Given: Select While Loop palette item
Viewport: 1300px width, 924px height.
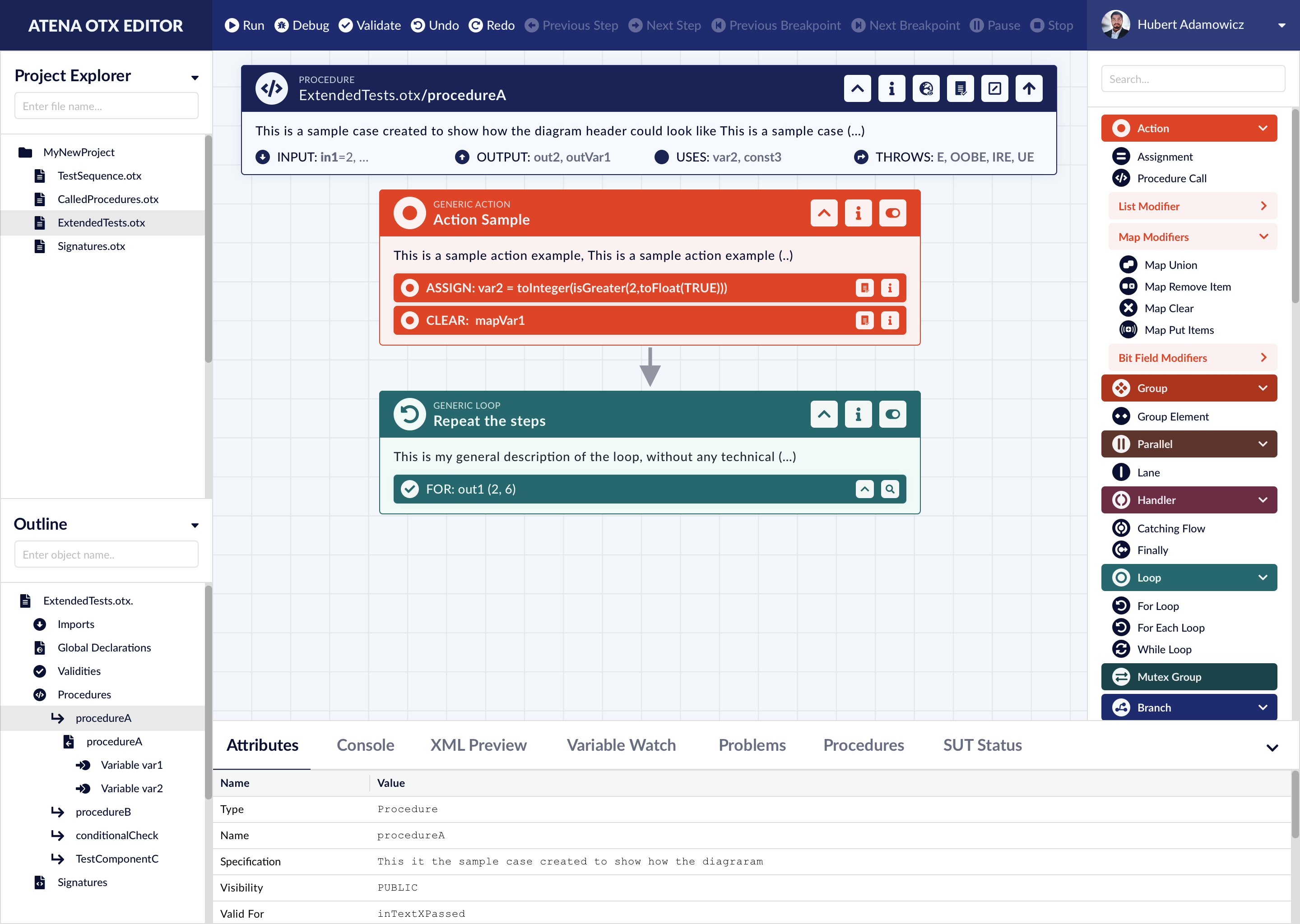Looking at the screenshot, I should 1152,649.
